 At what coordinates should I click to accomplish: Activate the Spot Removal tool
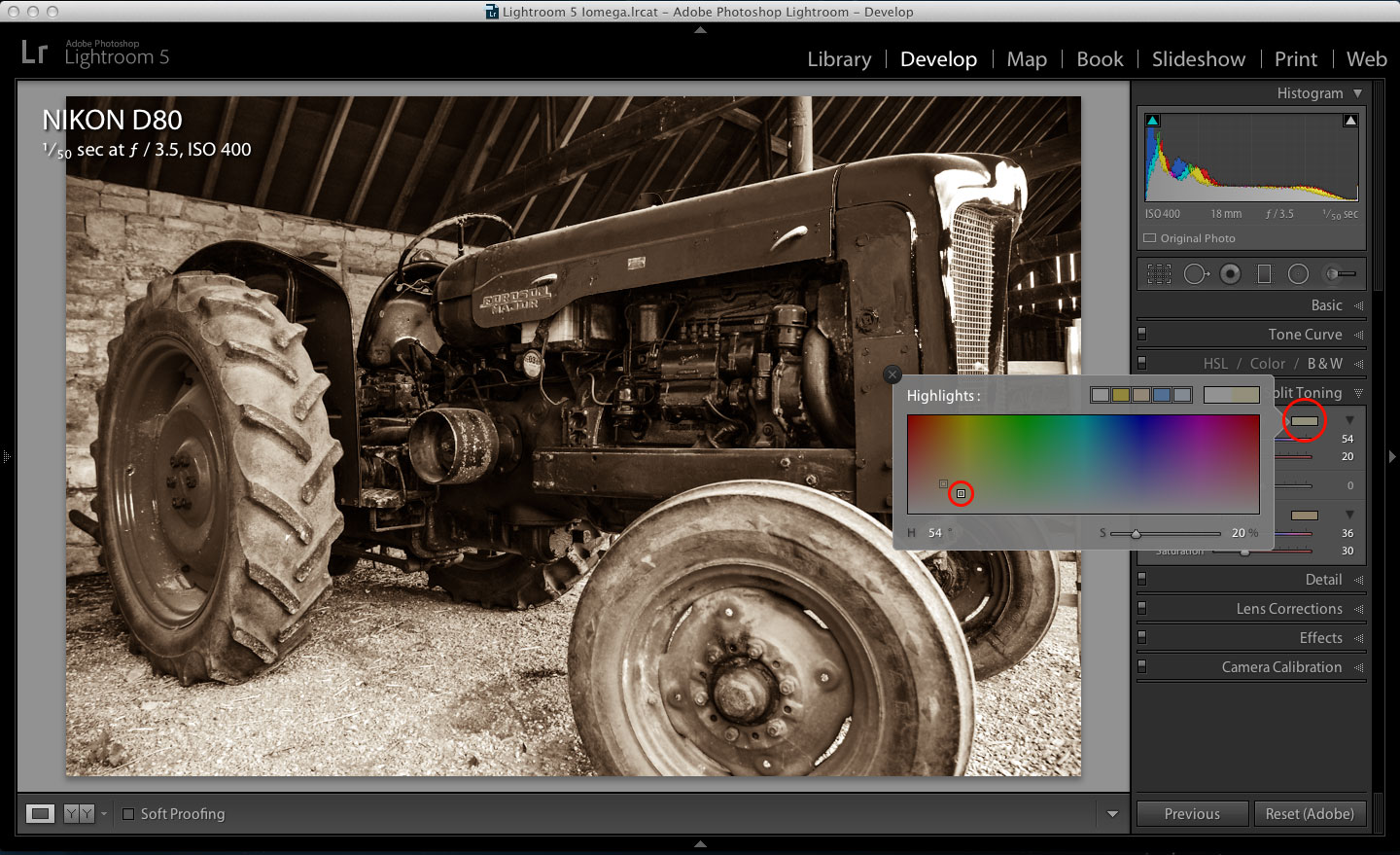(1195, 274)
